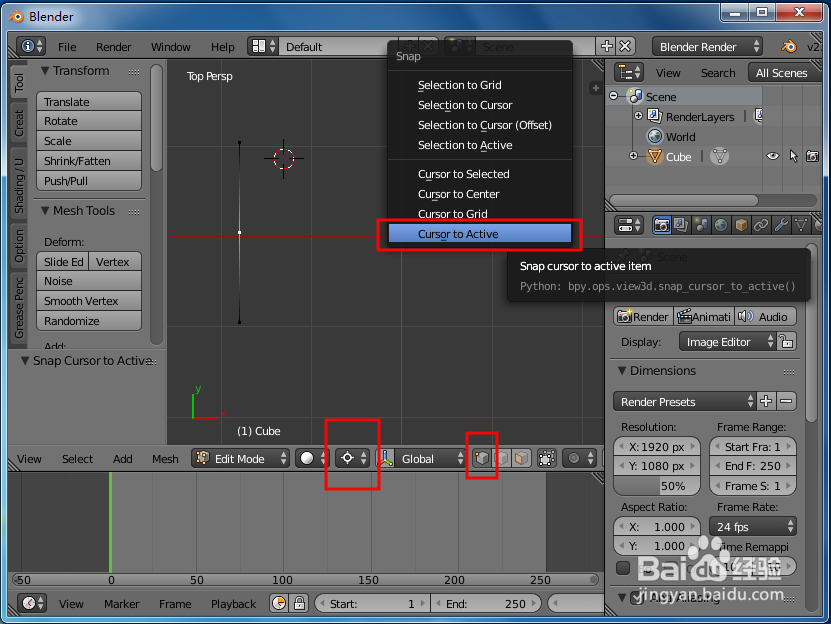Click the Blender logo in header
The width and height of the screenshot is (831, 624).
coord(789,46)
